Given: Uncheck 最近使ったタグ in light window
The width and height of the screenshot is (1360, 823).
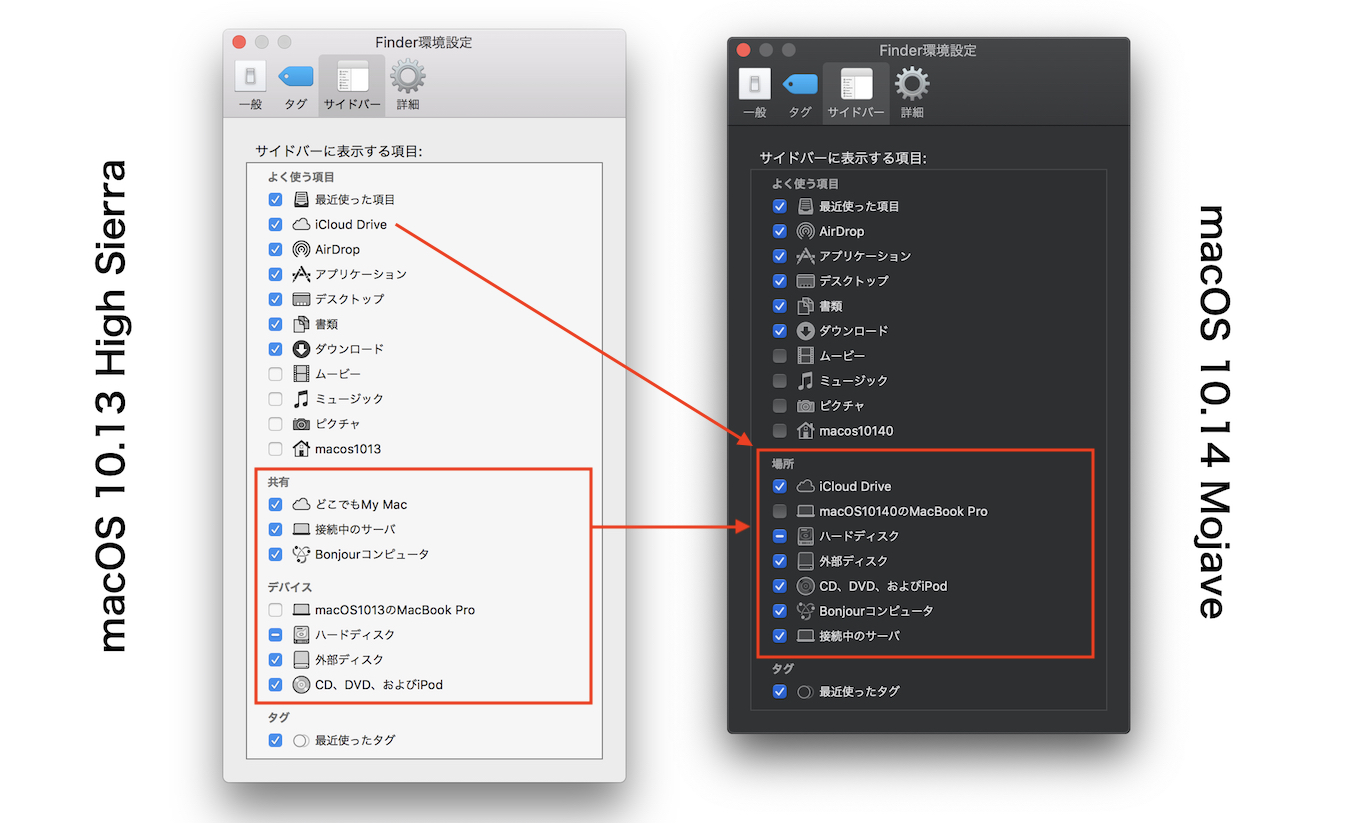Looking at the screenshot, I should [x=275, y=740].
